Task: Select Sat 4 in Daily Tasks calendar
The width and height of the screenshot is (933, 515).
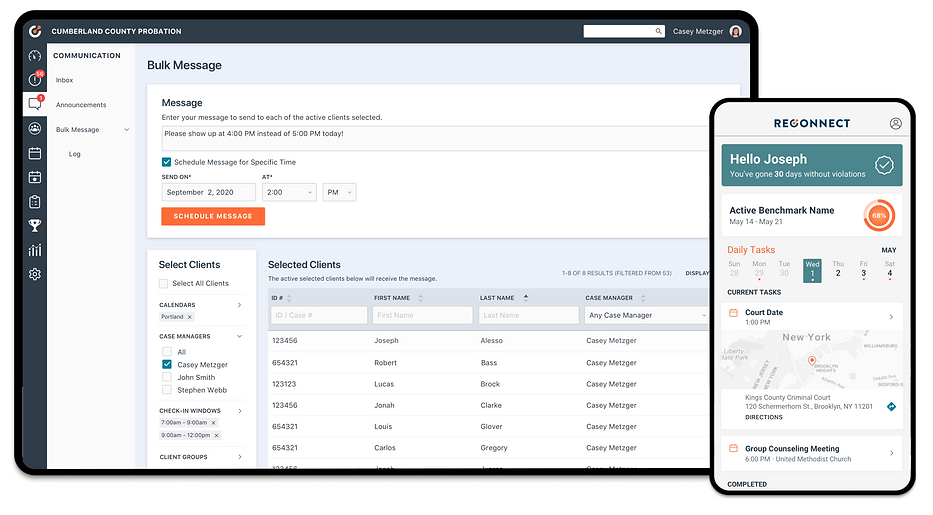Action: (890, 269)
